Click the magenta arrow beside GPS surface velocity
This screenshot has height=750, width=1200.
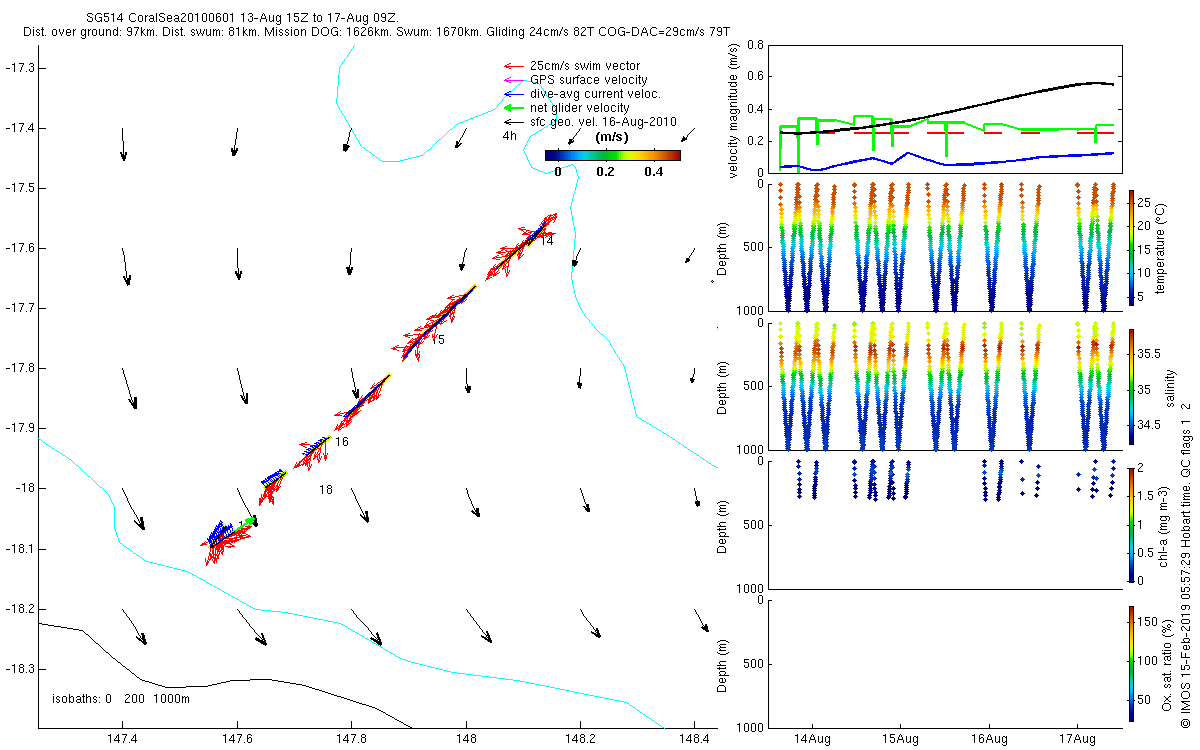(514, 80)
